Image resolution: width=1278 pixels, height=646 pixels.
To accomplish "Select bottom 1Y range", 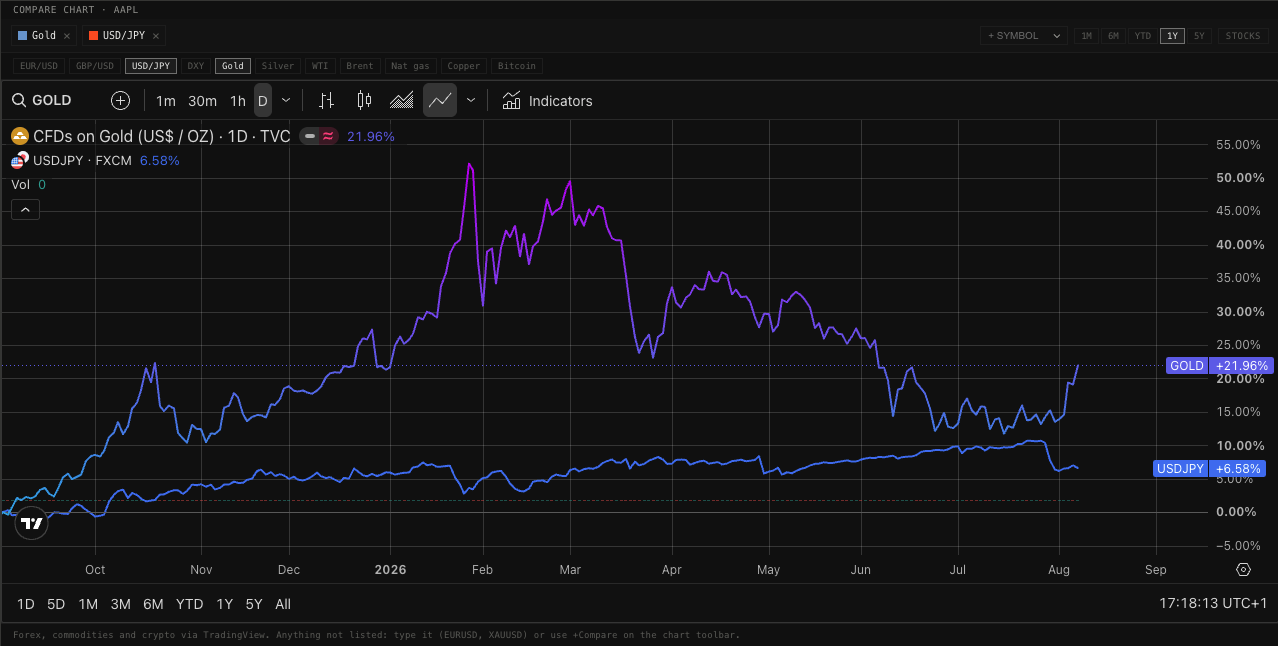I will tap(225, 604).
